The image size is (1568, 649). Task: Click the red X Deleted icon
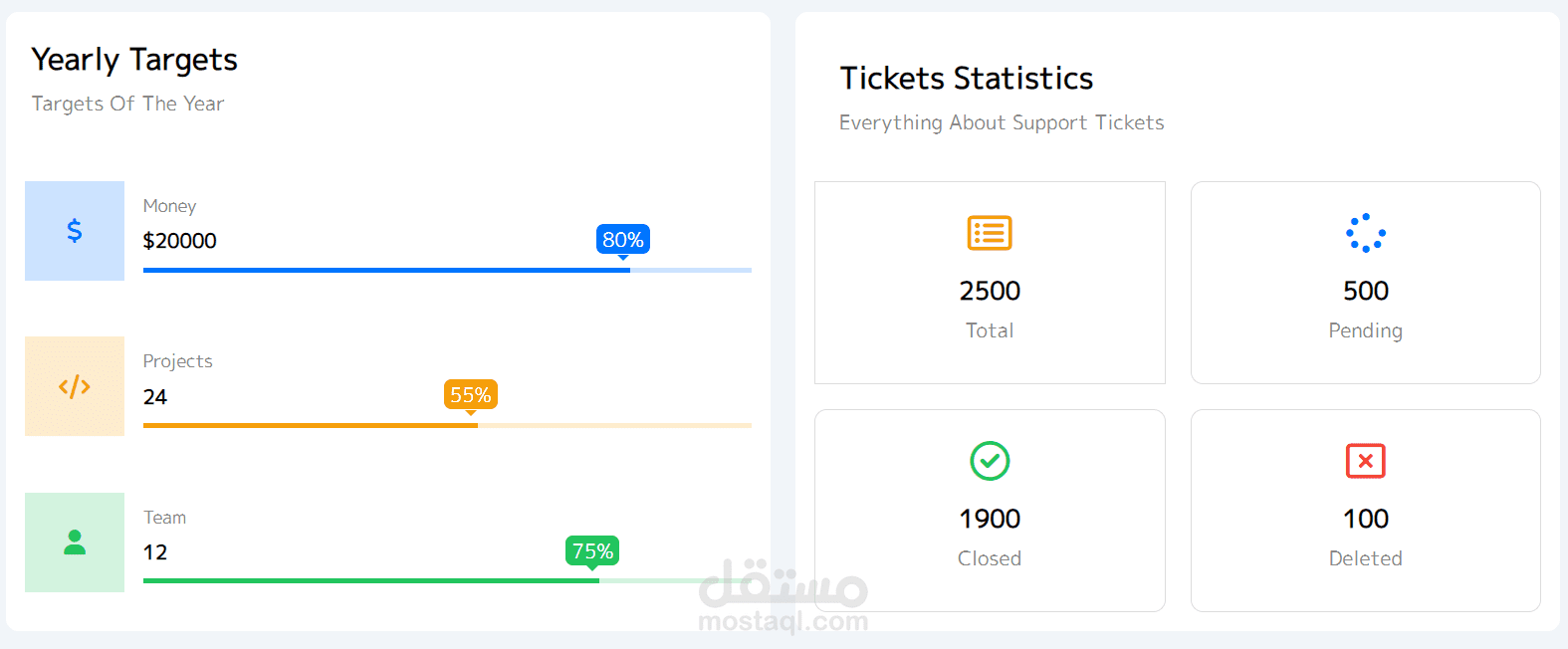pyautogui.click(x=1365, y=461)
